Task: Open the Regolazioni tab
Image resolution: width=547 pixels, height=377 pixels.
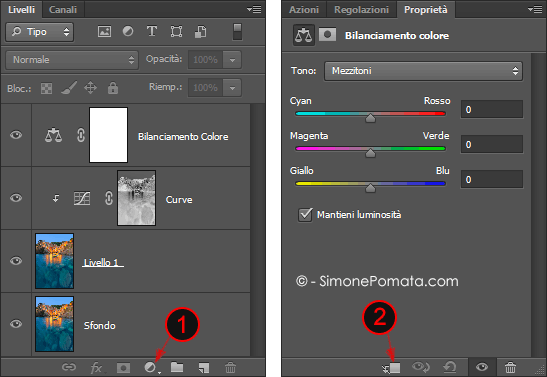Action: 361,9
